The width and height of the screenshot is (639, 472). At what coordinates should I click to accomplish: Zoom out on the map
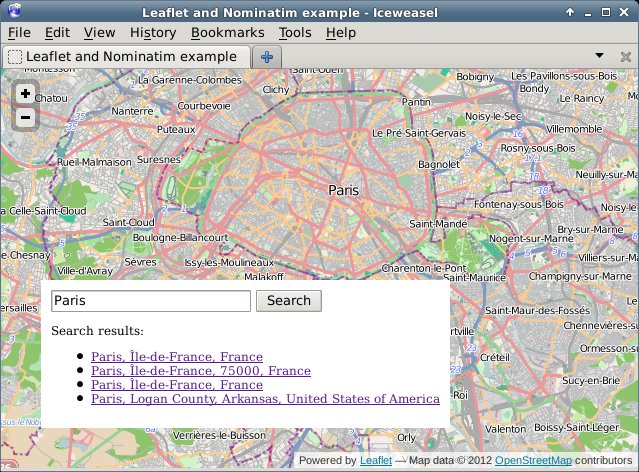point(25,118)
